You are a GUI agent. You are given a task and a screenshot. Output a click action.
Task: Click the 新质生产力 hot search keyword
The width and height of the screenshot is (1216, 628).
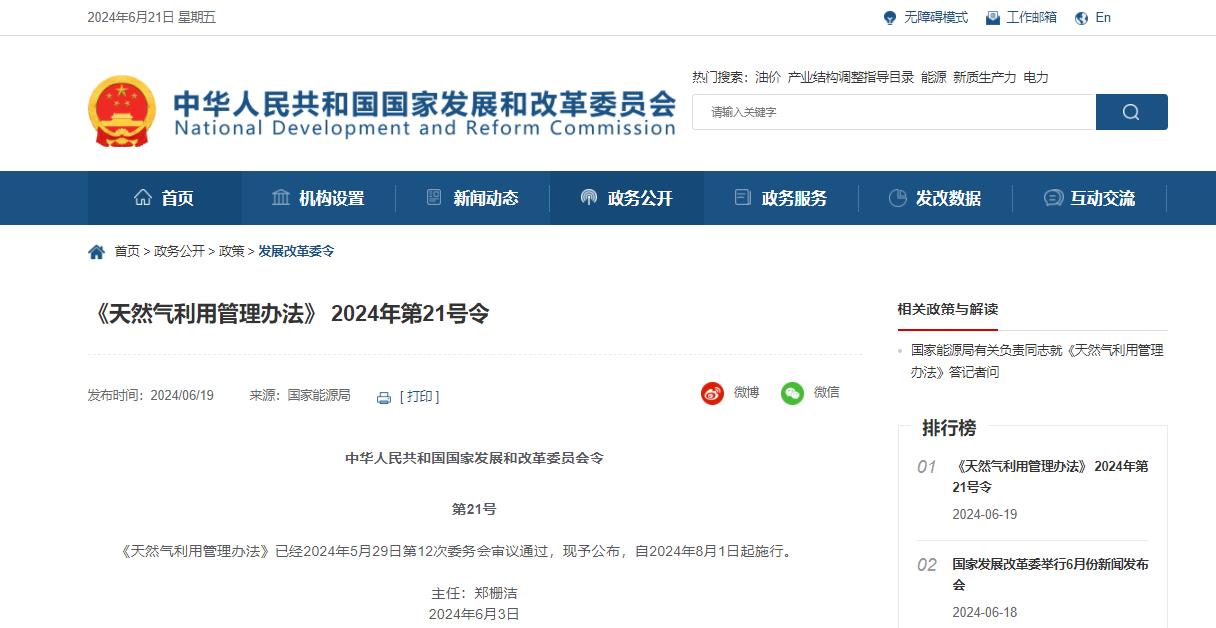click(x=984, y=77)
